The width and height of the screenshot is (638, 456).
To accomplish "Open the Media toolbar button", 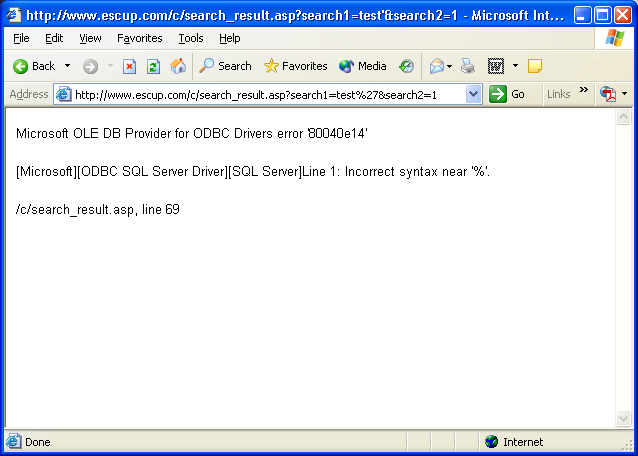I will (x=363, y=66).
